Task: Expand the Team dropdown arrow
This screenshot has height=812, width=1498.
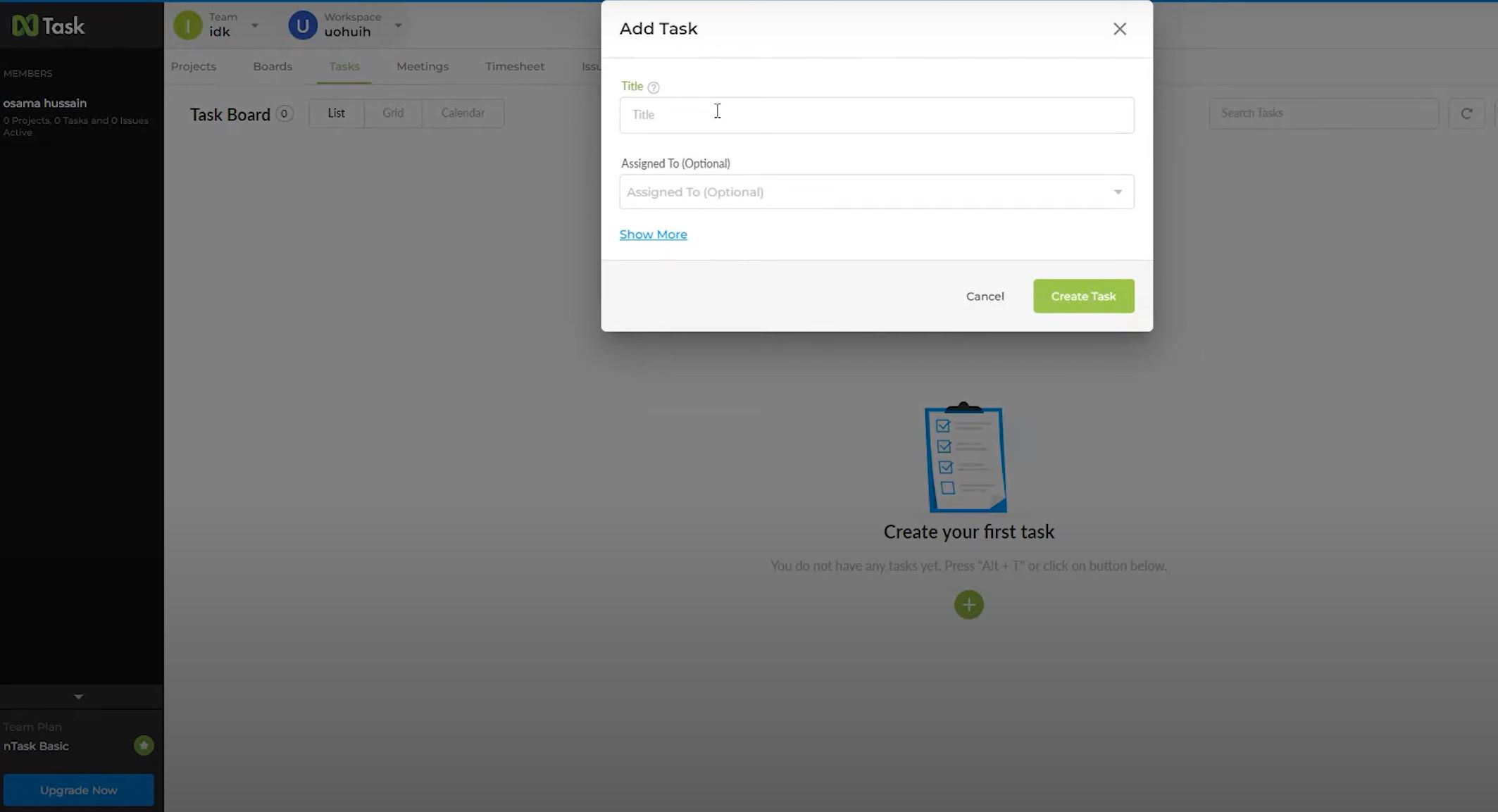Action: point(254,25)
